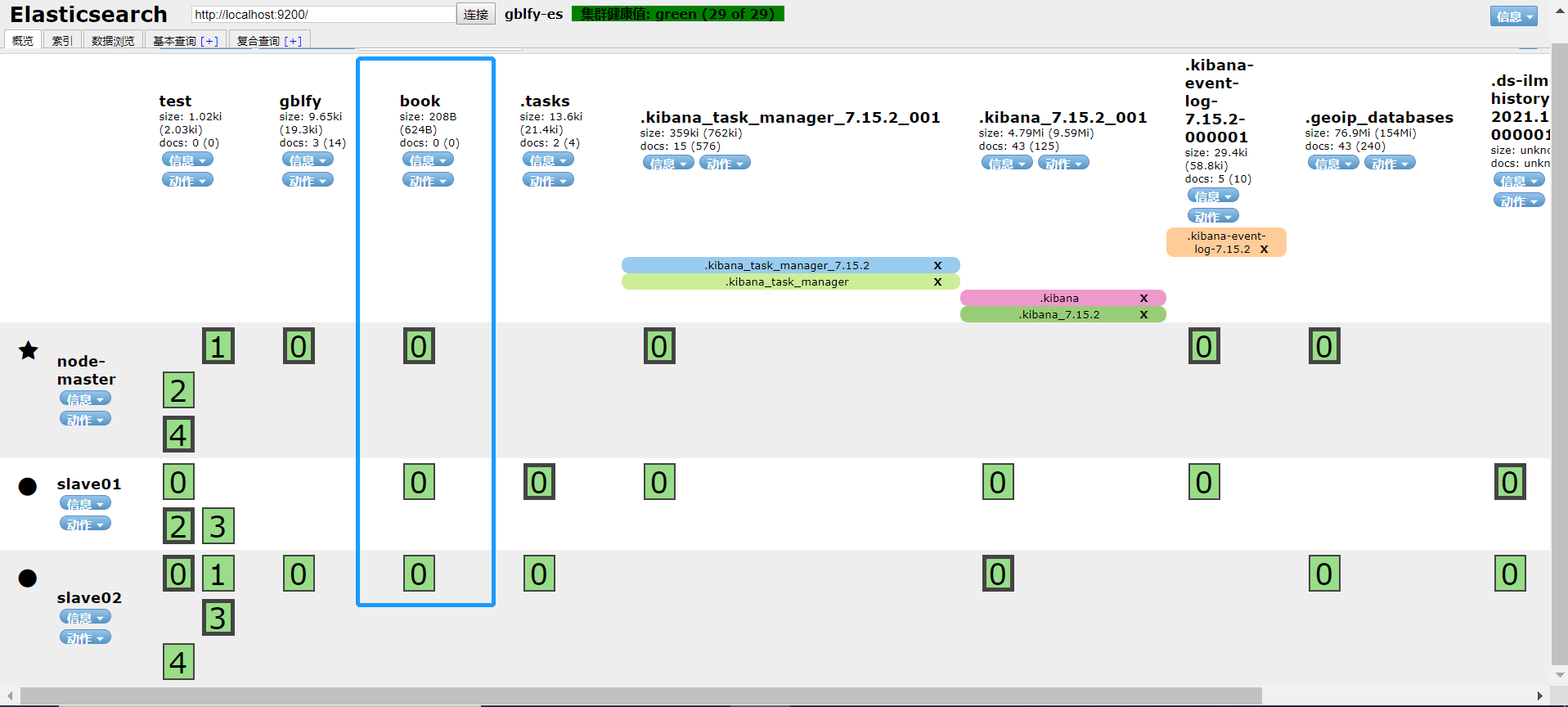
Task: Open 信息 dropdown of node-master
Action: pos(85,399)
